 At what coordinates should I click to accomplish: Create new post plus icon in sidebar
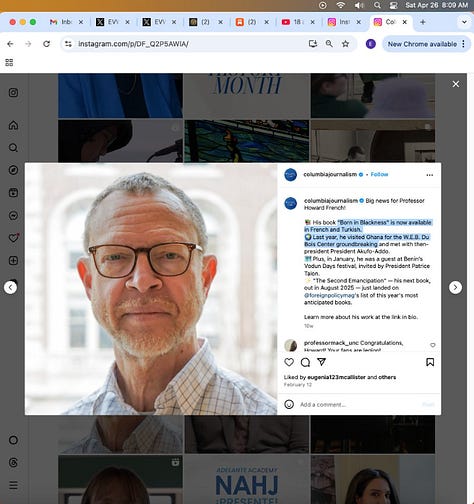pyautogui.click(x=13, y=260)
